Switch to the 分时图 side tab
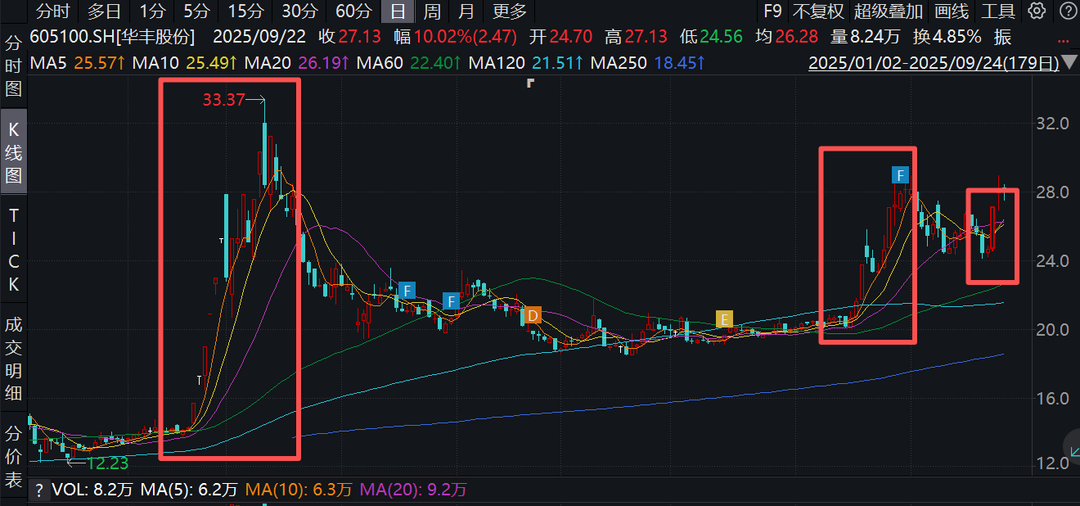 click(x=14, y=68)
